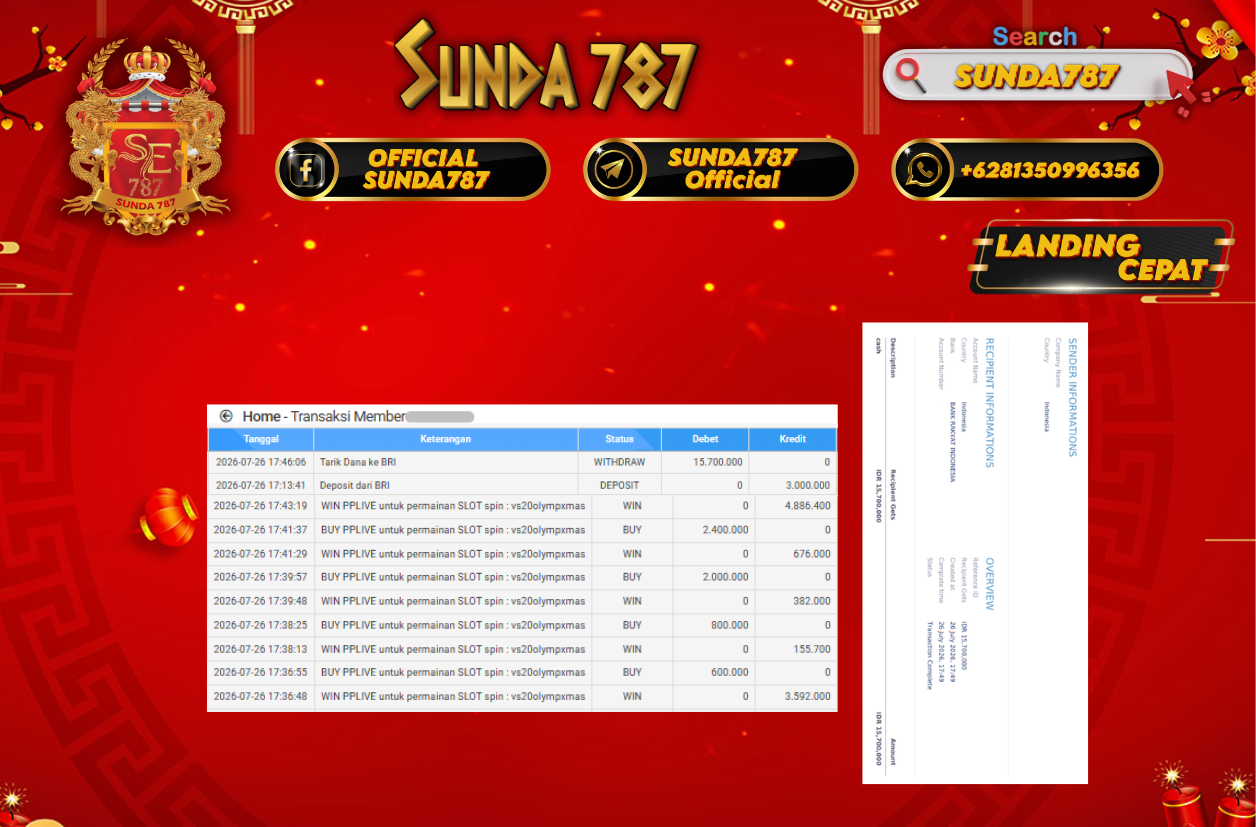Open the SUNDA787 Official Telegram button
Screen dimensions: 1256x827
pyautogui.click(x=720, y=169)
